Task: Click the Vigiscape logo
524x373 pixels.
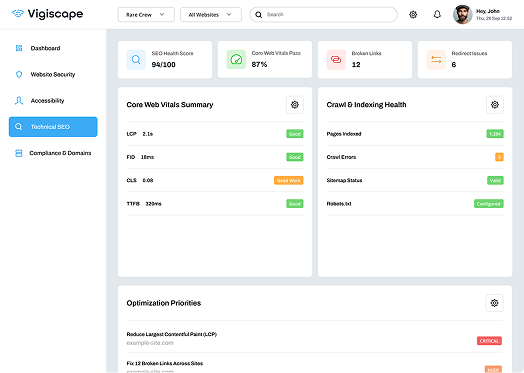Action: 47,14
